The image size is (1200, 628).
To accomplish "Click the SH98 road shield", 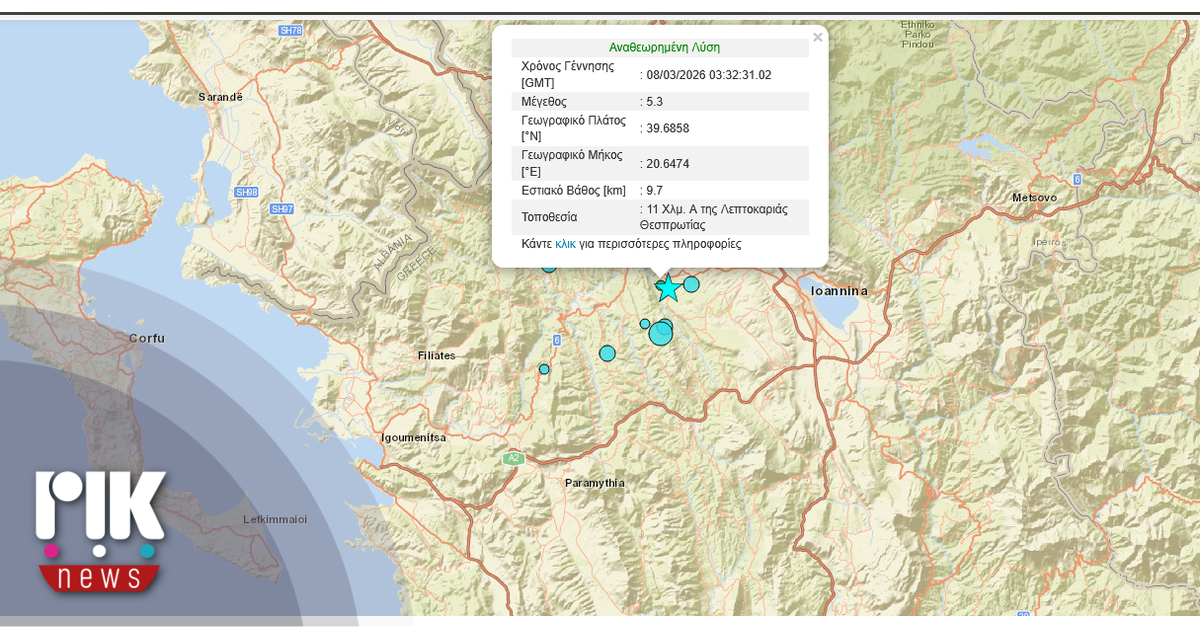I will (x=246, y=191).
